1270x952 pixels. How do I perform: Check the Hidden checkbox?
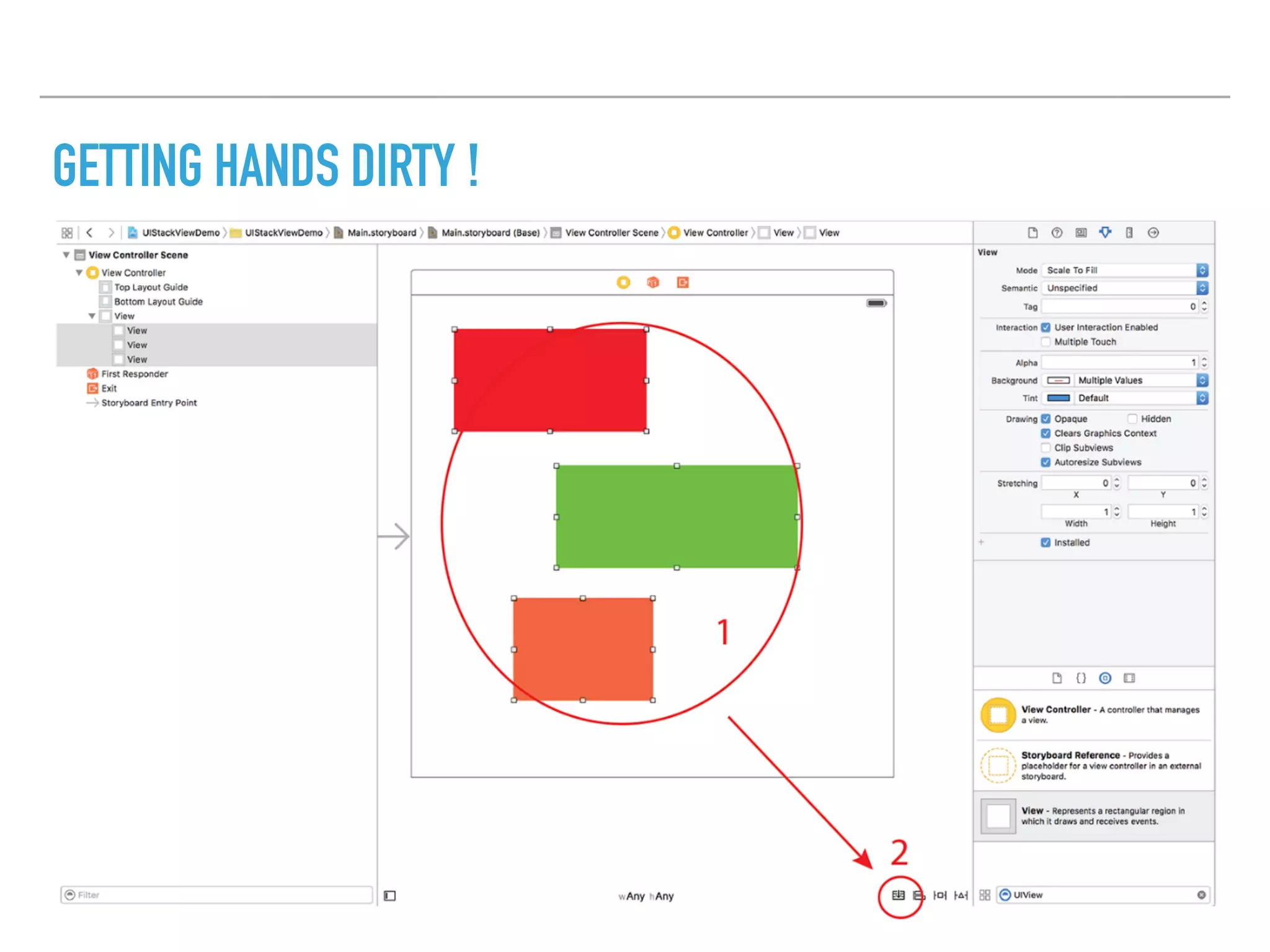(1132, 419)
